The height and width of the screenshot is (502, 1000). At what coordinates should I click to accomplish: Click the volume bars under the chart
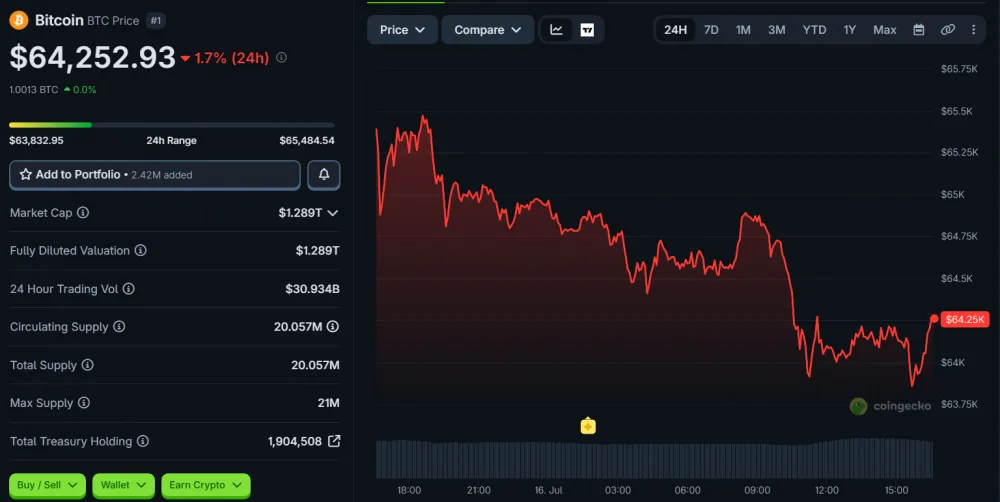point(654,459)
